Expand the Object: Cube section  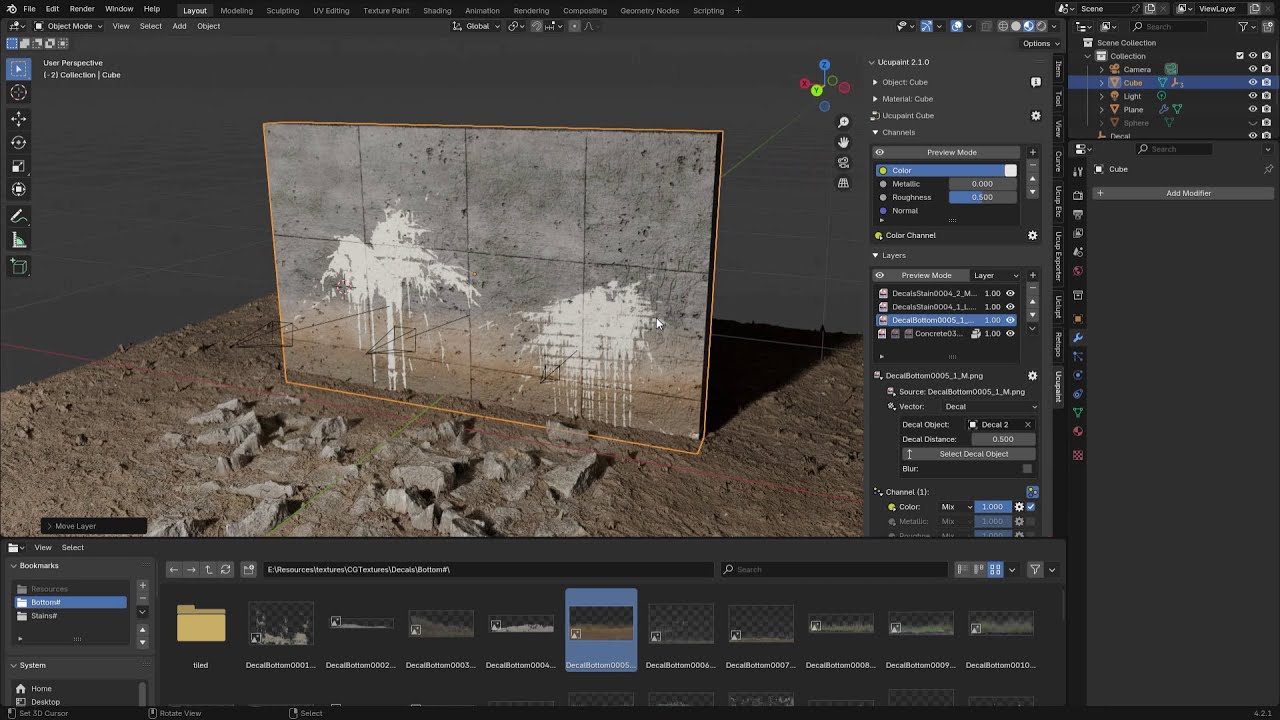tap(875, 82)
